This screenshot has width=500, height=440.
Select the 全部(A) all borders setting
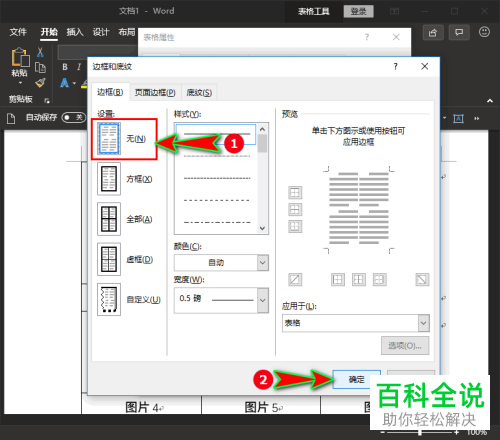click(109, 219)
